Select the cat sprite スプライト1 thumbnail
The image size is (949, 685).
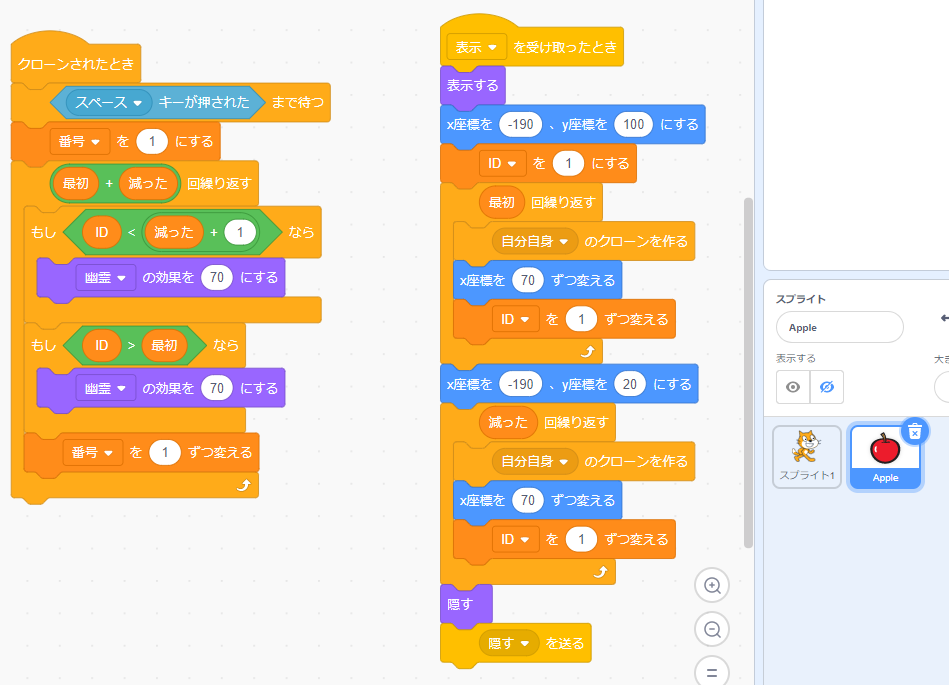pos(806,456)
